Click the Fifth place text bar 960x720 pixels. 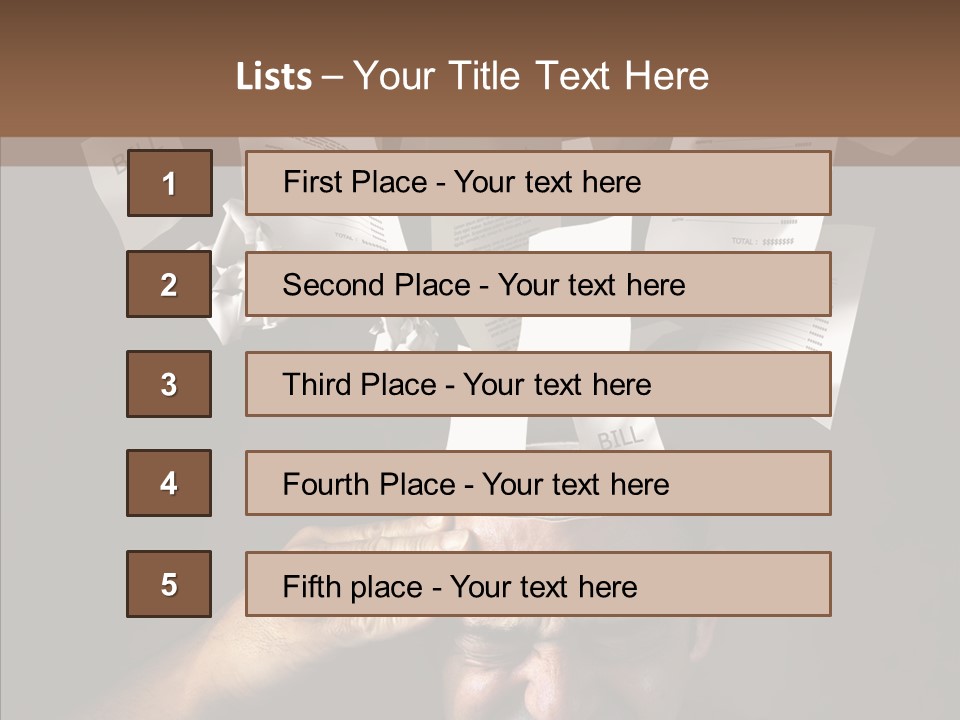(x=538, y=584)
